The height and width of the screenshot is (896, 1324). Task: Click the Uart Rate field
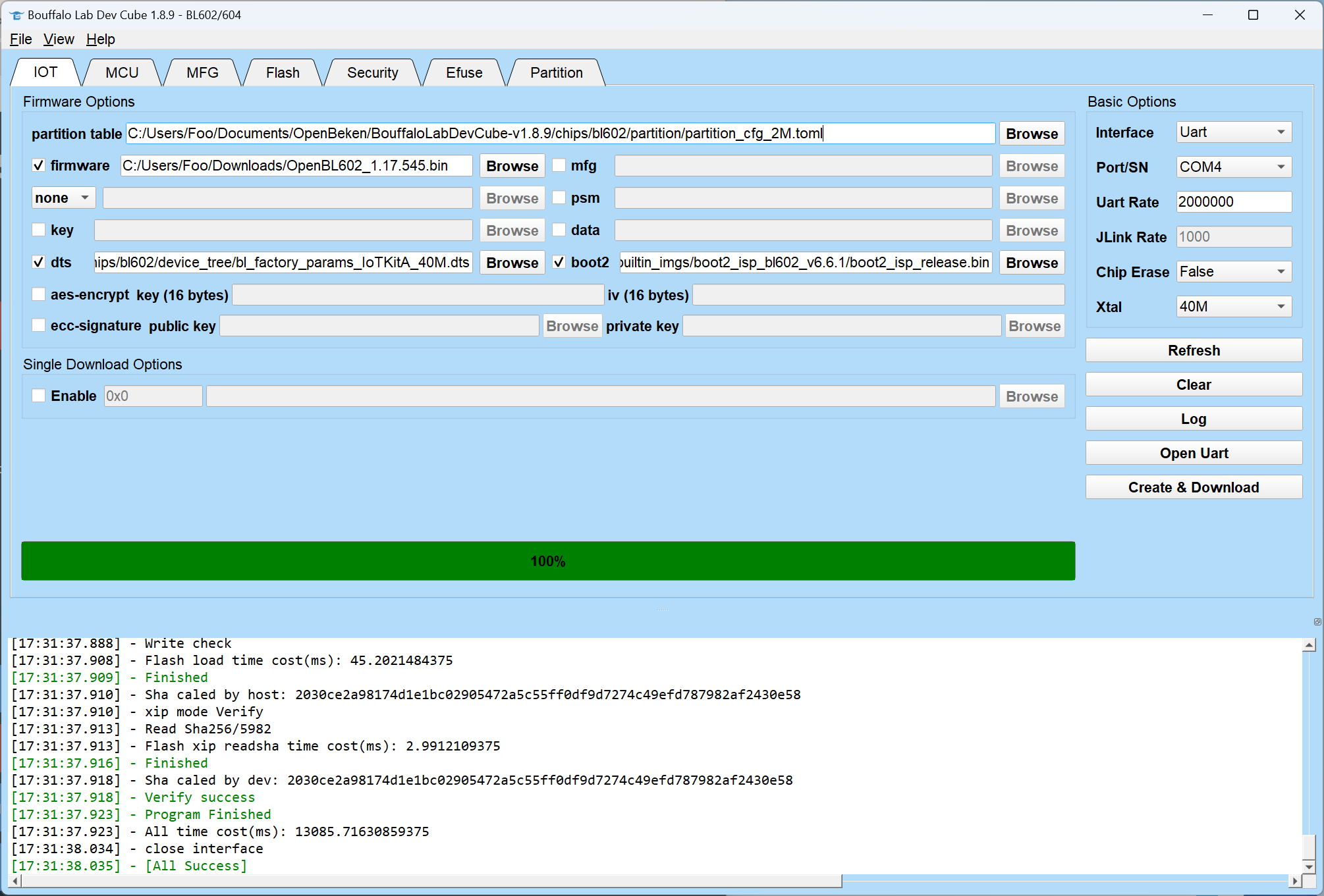pos(1234,202)
